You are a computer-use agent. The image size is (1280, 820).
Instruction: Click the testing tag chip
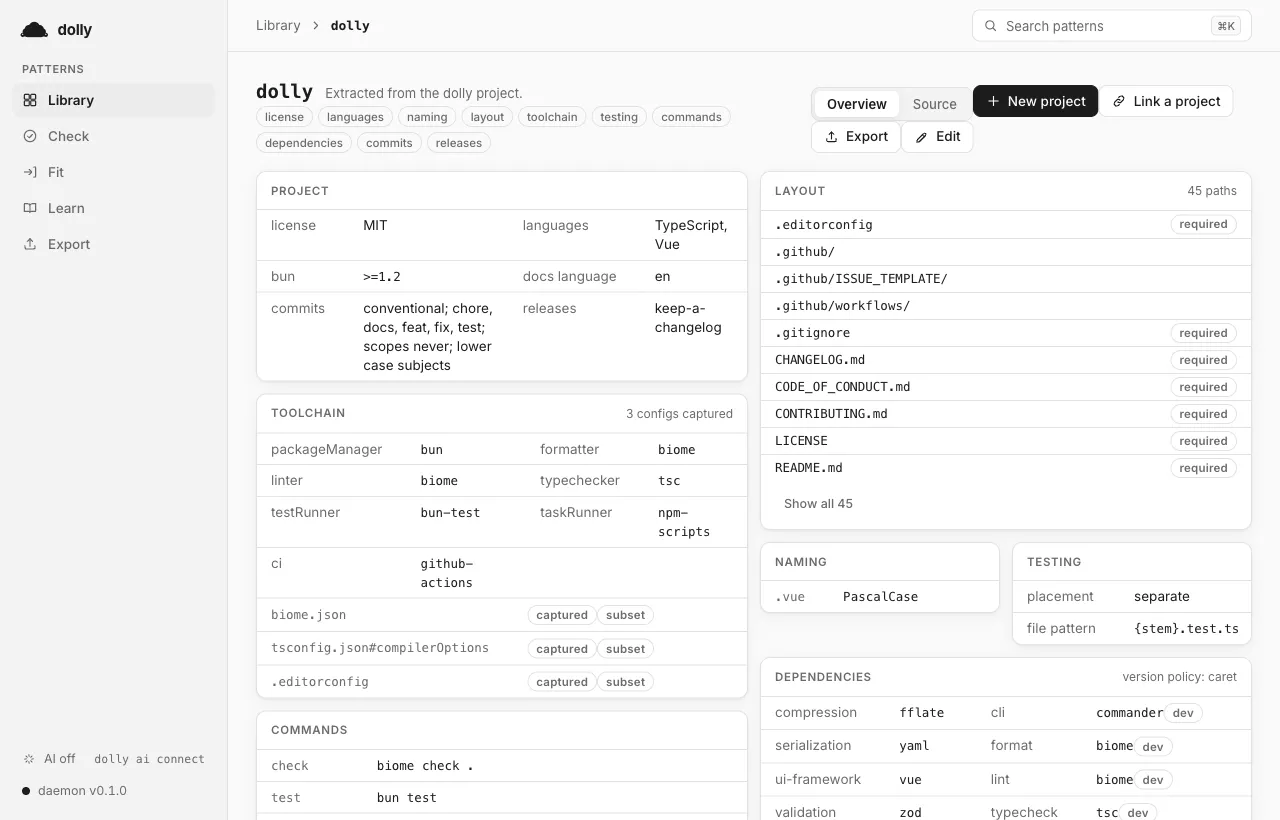pyautogui.click(x=619, y=117)
